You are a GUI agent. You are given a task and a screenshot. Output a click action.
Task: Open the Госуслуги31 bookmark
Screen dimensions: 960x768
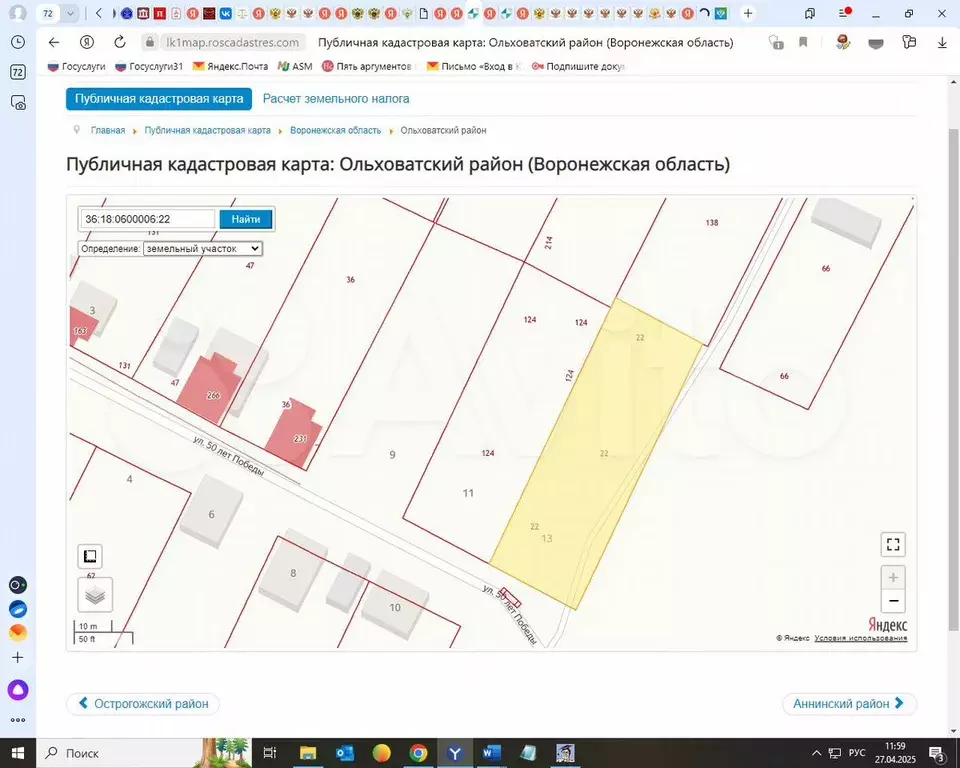[149, 66]
